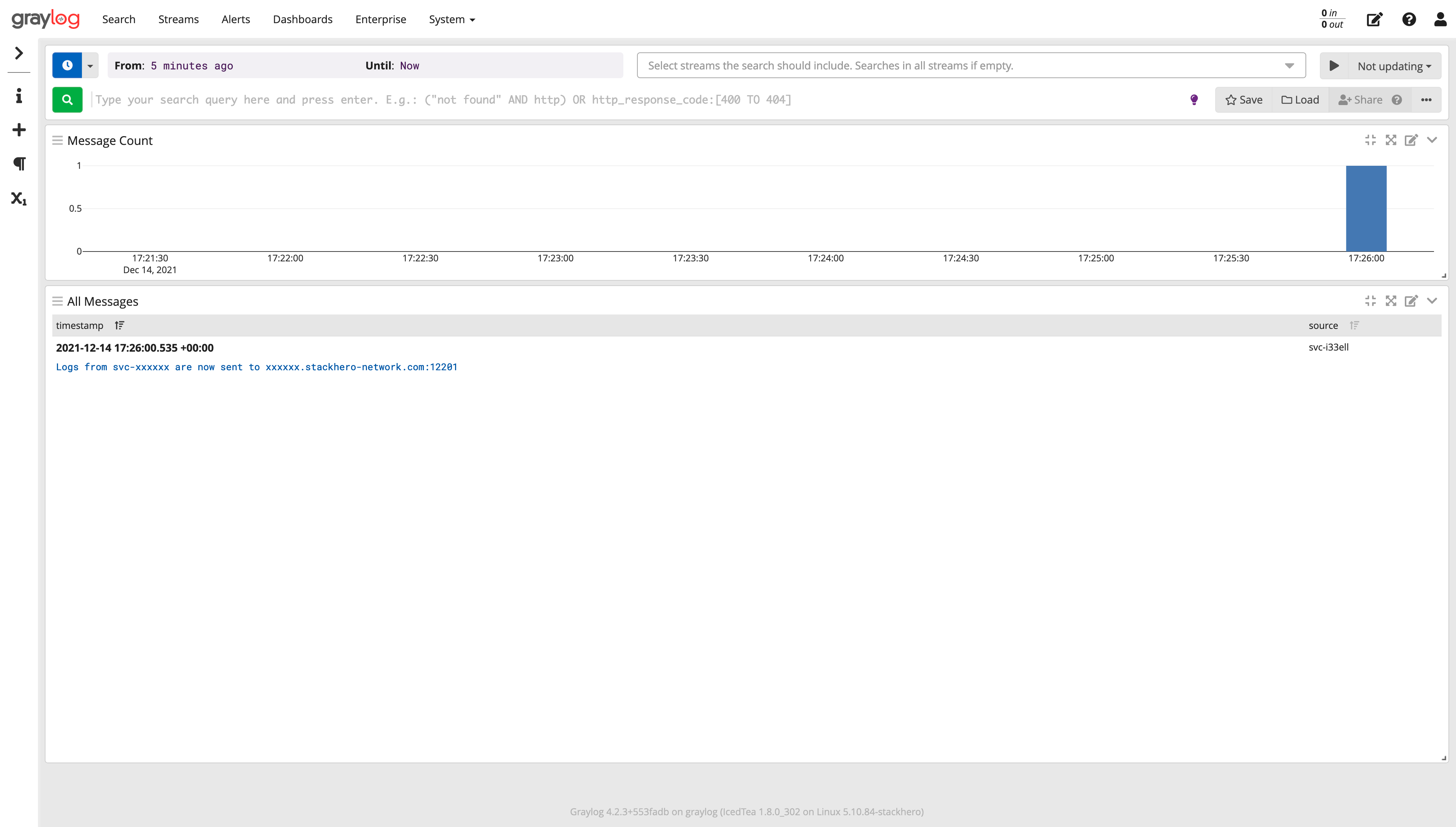
Task: Maximize the All Messages widget
Action: (x=1391, y=301)
